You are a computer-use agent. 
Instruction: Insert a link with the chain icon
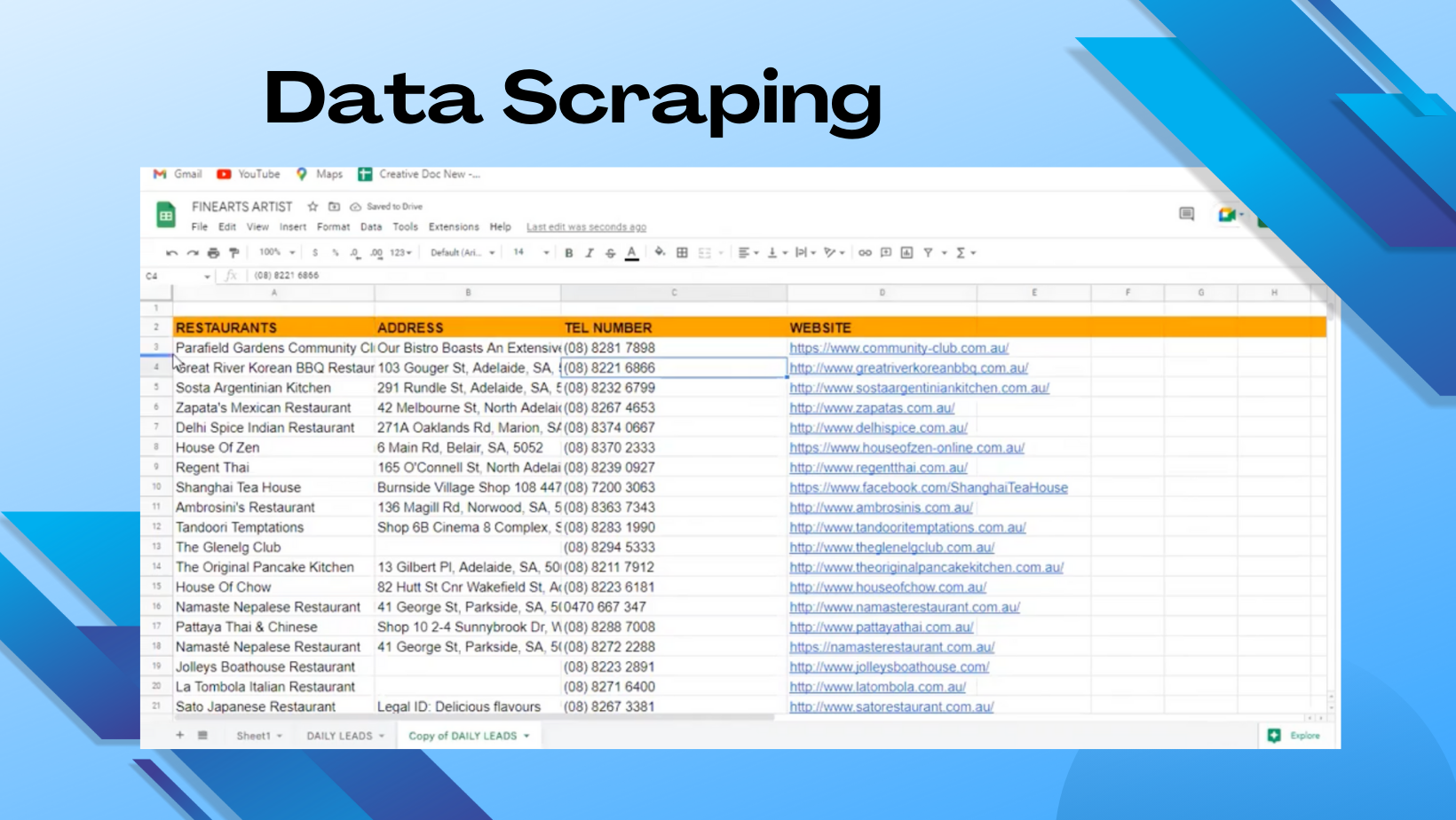865,253
